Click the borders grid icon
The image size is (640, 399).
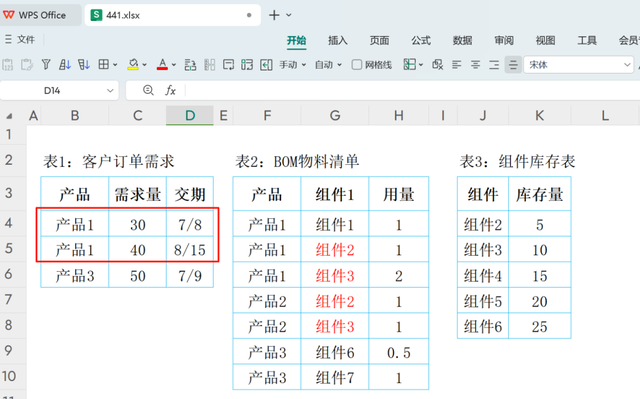(x=104, y=64)
